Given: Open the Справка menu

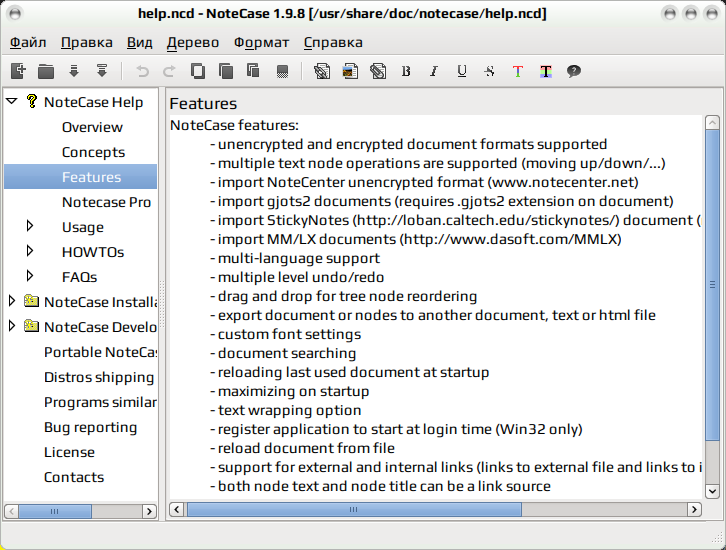Looking at the screenshot, I should coord(333,43).
